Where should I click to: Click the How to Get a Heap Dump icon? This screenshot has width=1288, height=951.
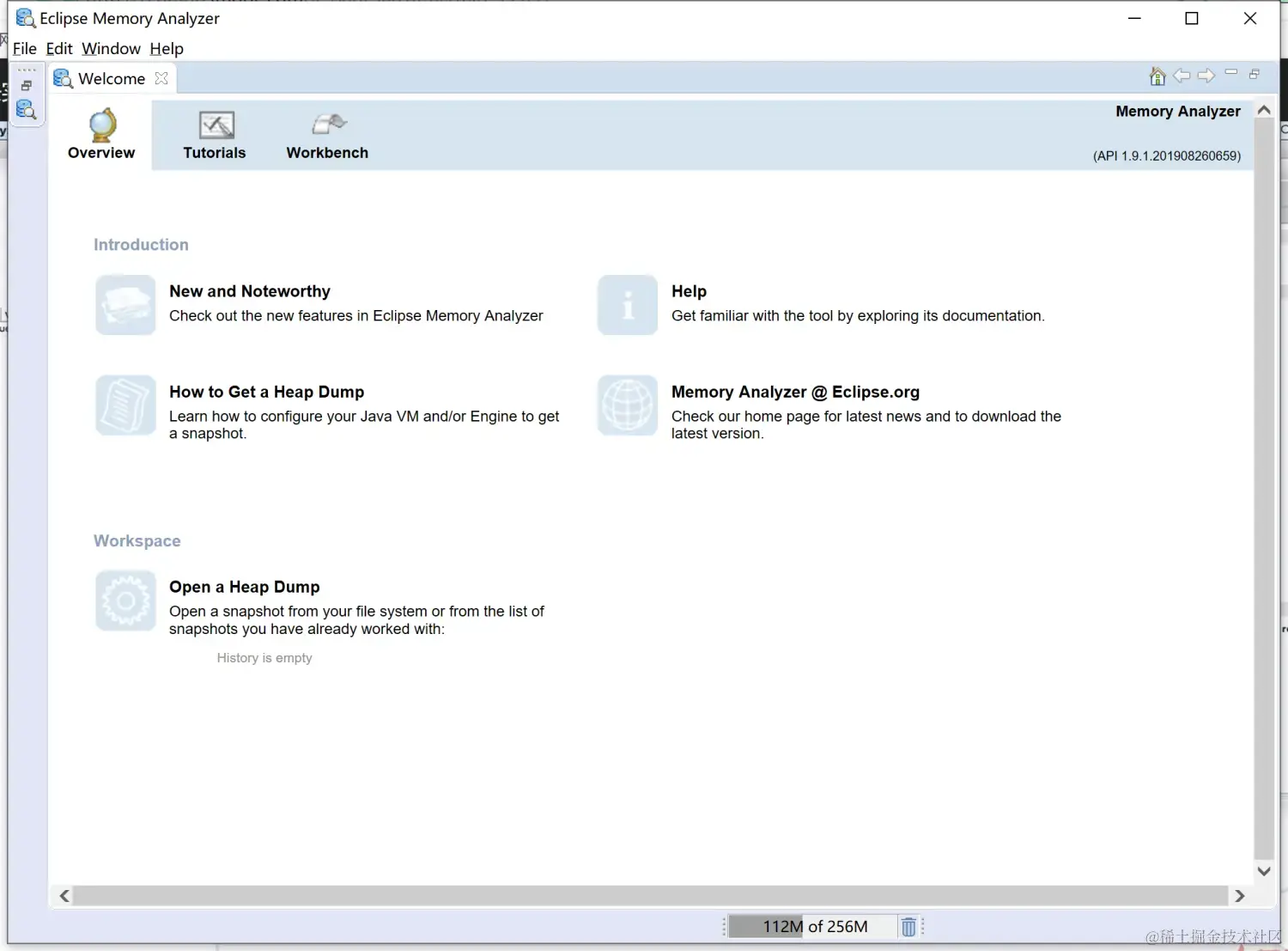125,405
